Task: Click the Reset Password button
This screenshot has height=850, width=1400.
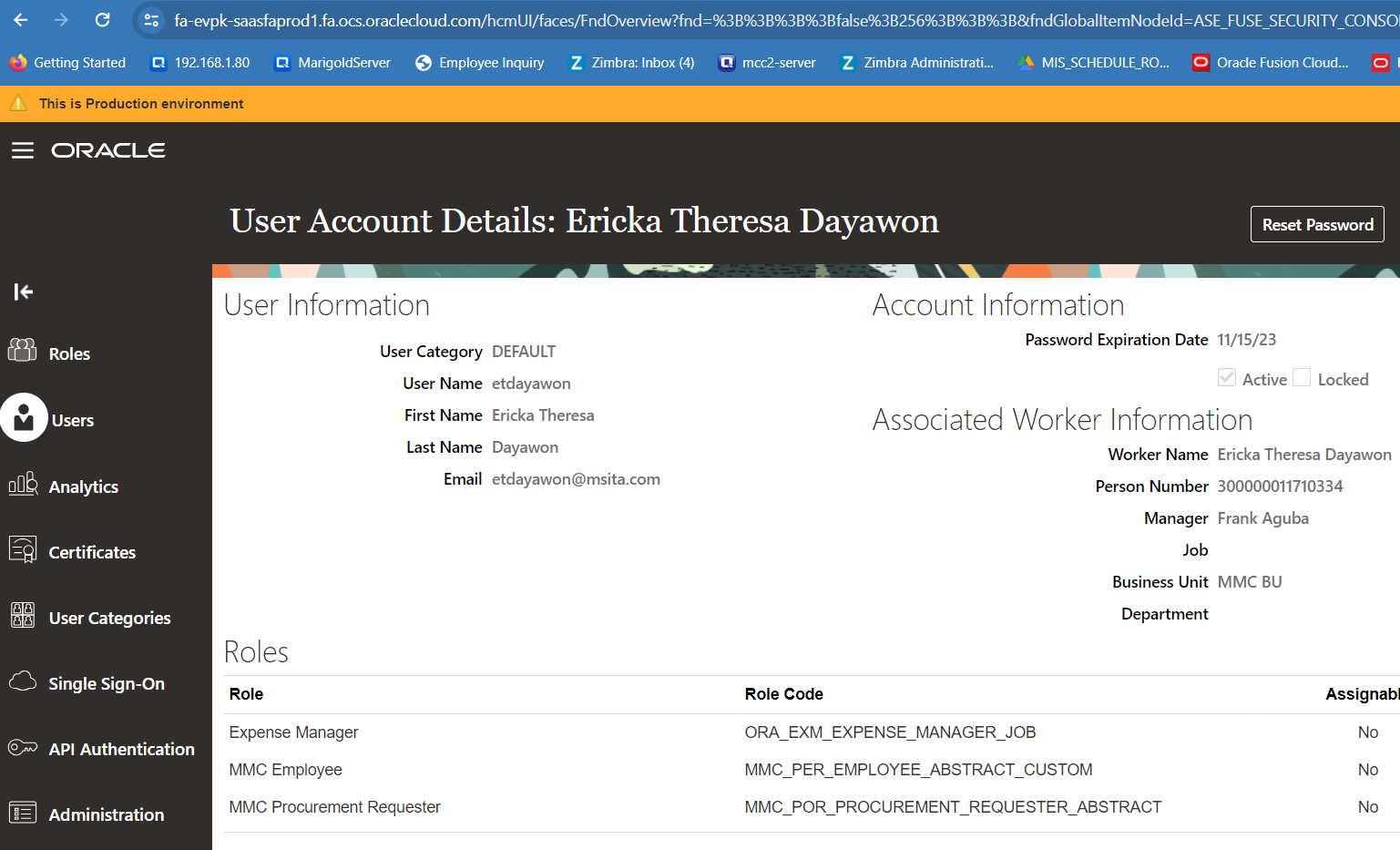Action: click(1317, 224)
